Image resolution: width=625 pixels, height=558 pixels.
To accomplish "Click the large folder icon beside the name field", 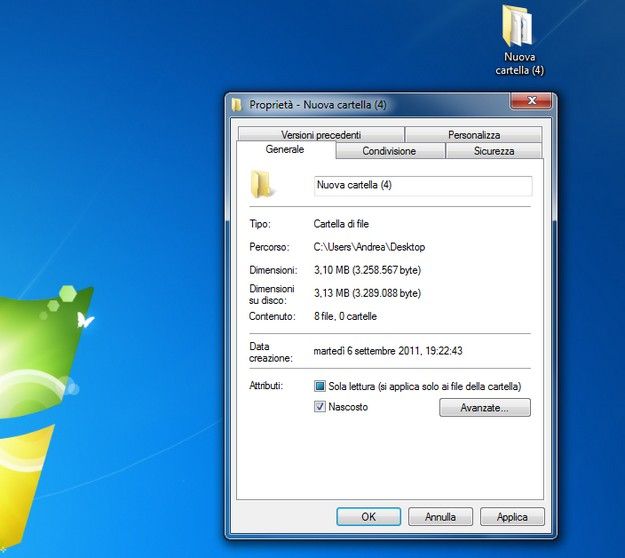I will (x=262, y=185).
